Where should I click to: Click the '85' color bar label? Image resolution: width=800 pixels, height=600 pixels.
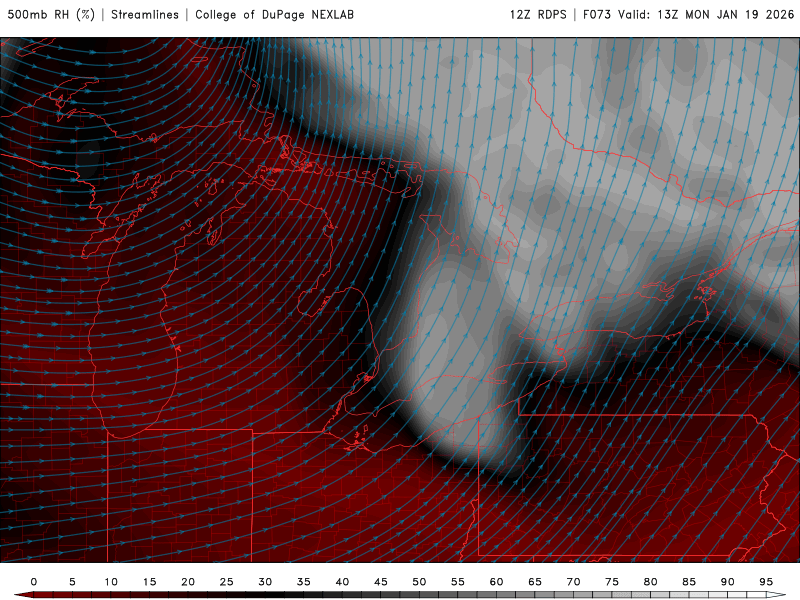[x=689, y=582]
